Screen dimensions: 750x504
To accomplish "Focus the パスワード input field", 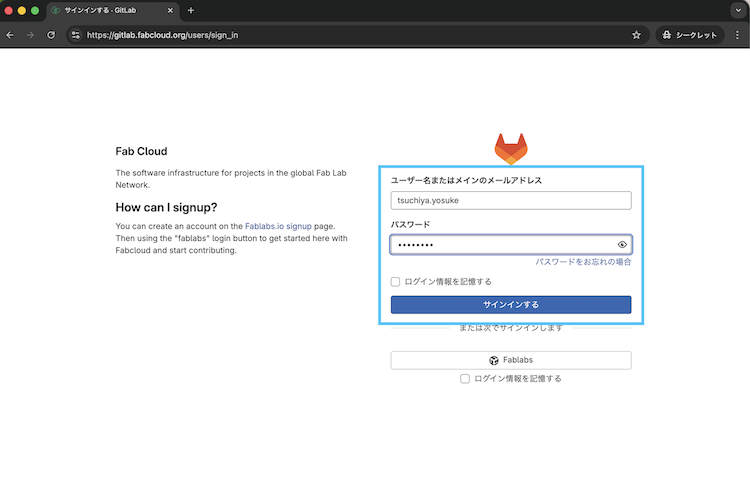I will tap(500, 245).
